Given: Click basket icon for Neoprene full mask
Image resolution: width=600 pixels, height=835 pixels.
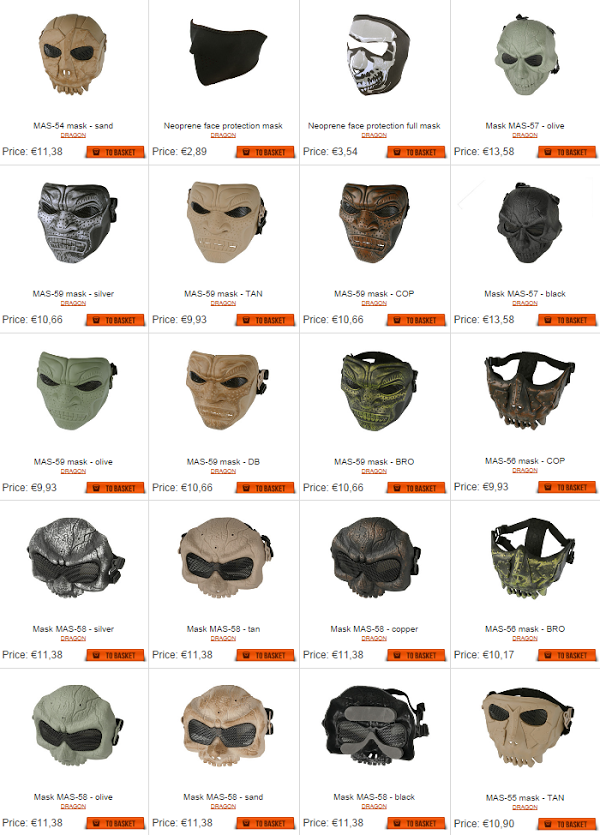Looking at the screenshot, I should 397,152.
